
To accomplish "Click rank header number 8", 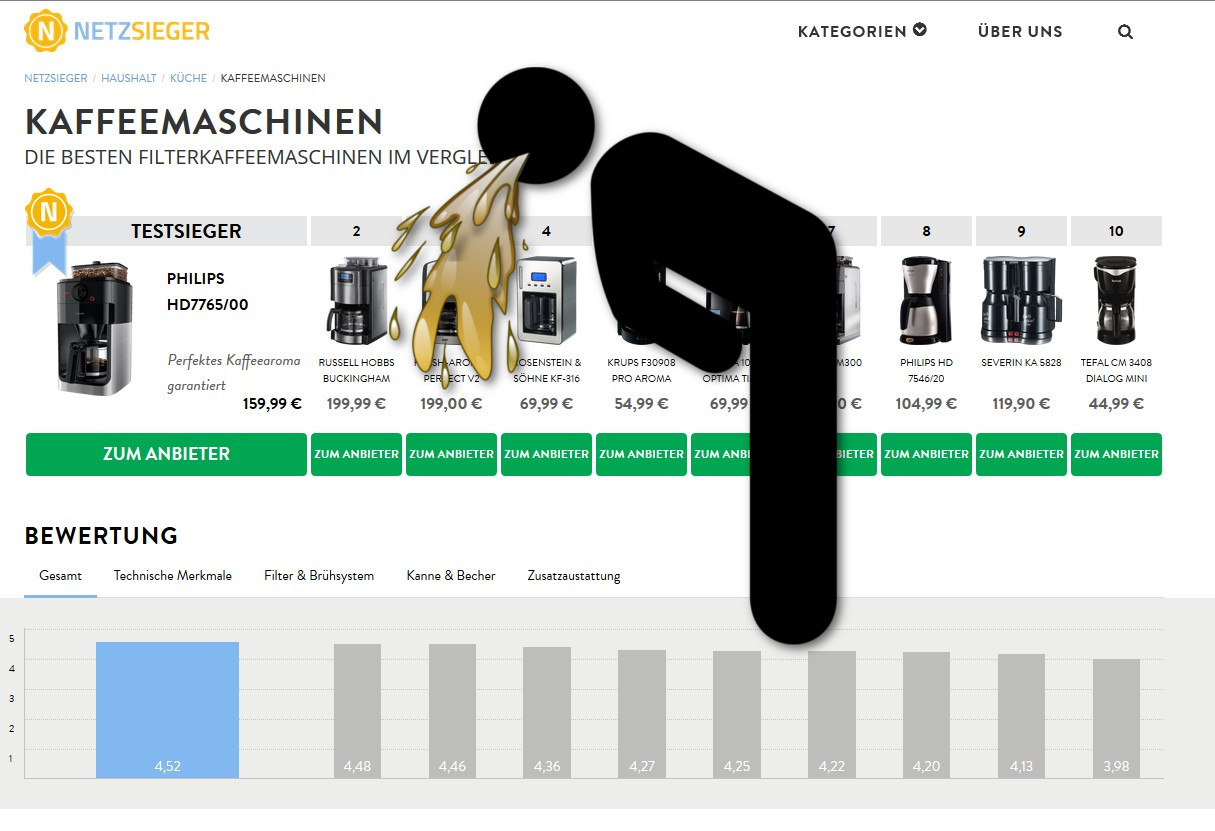I will click(x=927, y=231).
